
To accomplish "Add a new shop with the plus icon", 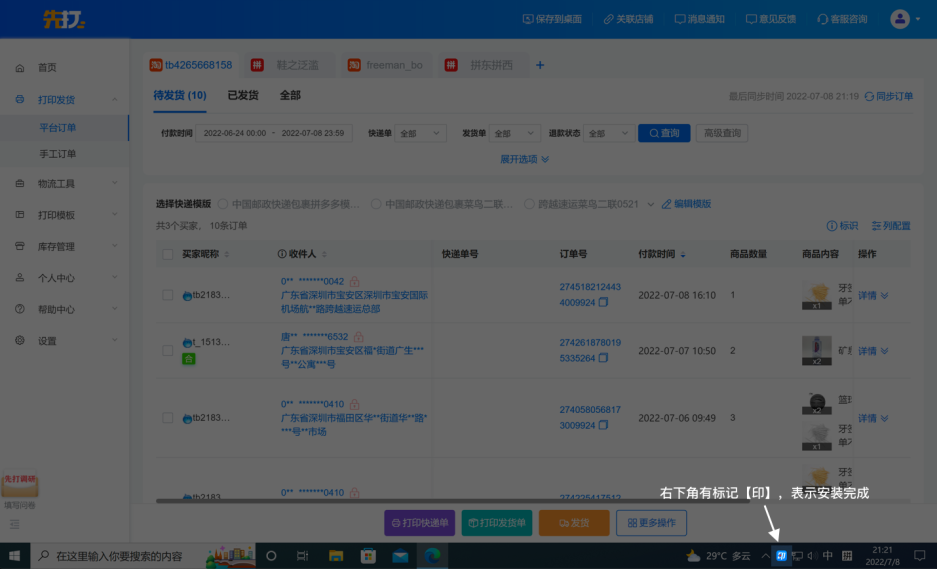I will 540,65.
